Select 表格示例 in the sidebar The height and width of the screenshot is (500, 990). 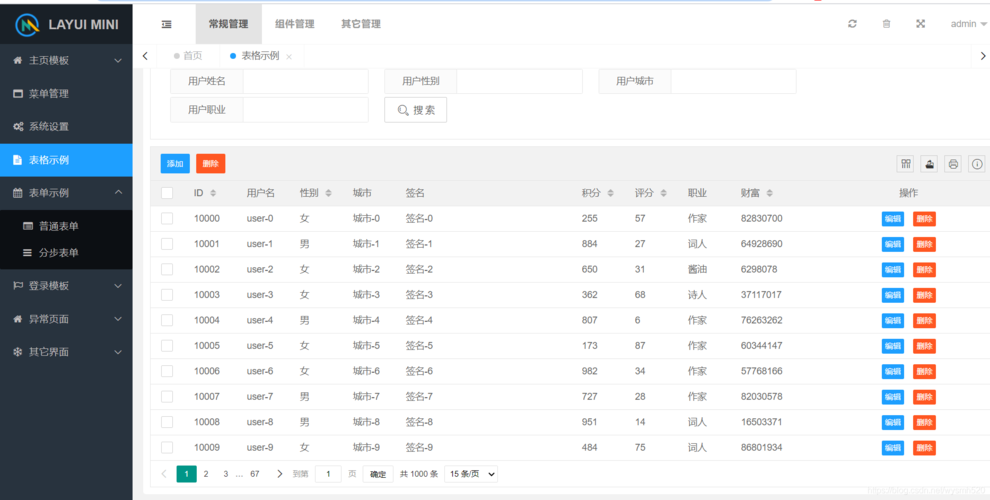coord(66,160)
